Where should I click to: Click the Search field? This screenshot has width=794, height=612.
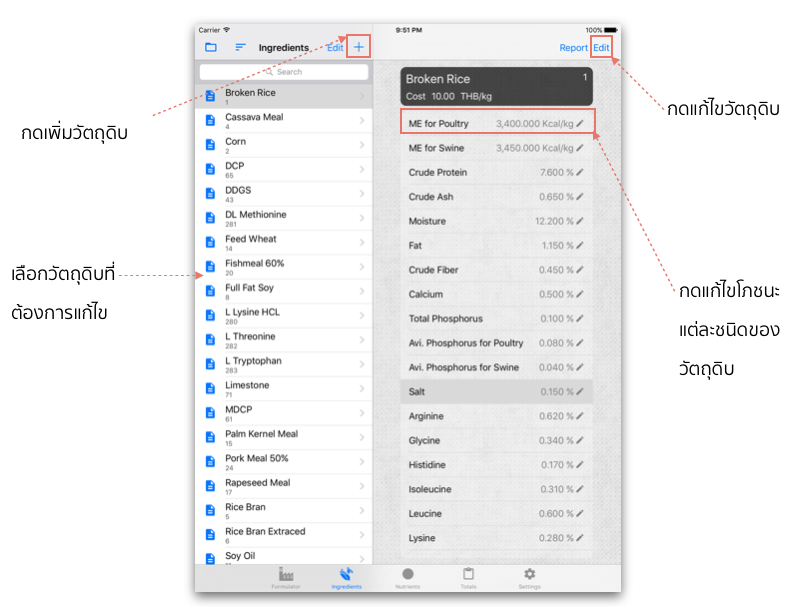click(x=284, y=72)
